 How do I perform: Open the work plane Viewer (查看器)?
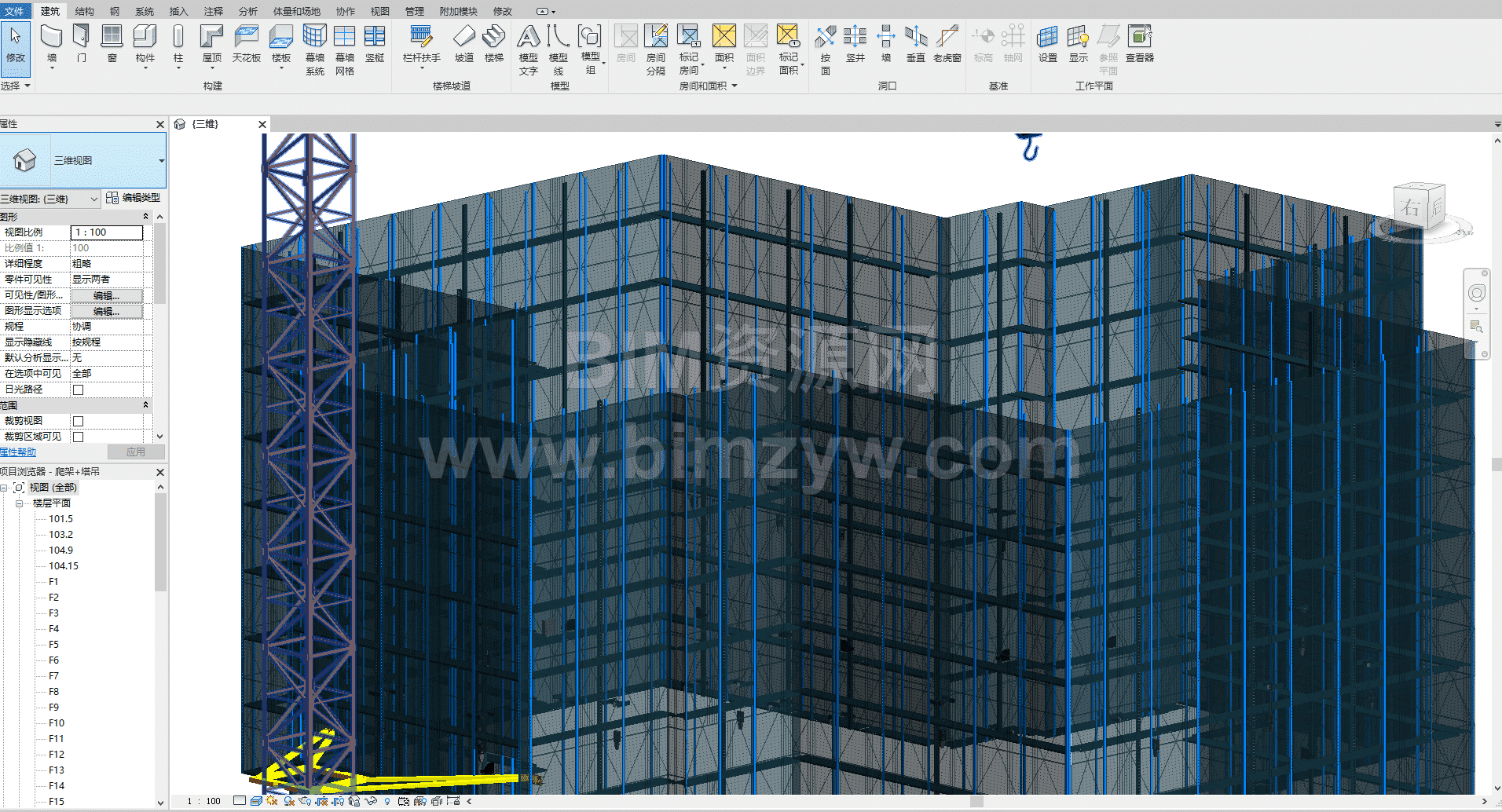coord(1140,44)
